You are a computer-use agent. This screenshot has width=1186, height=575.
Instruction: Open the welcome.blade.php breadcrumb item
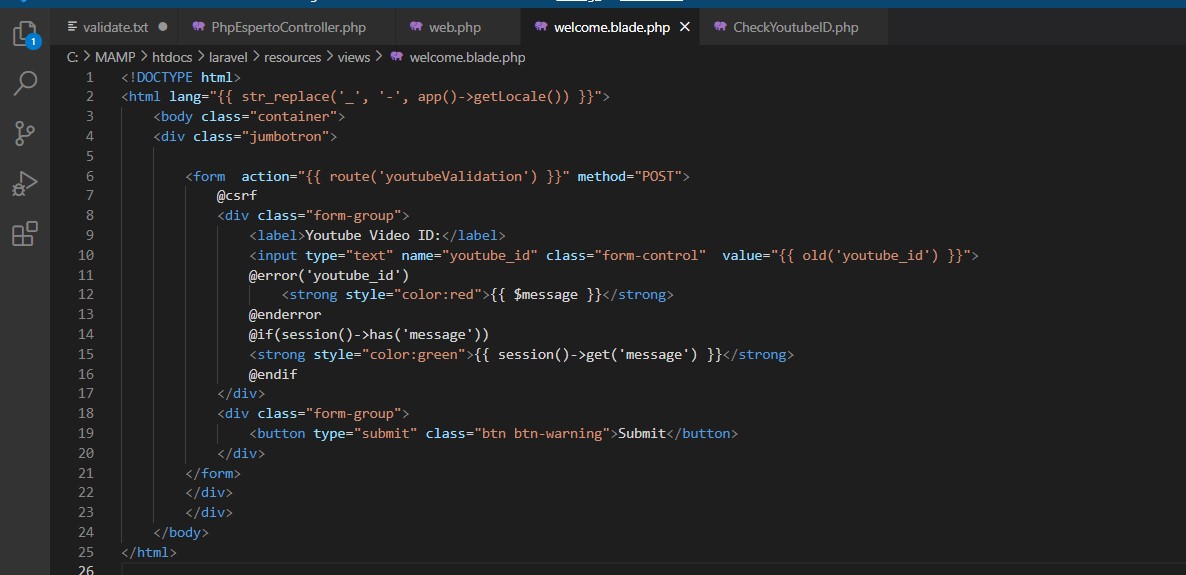457,57
